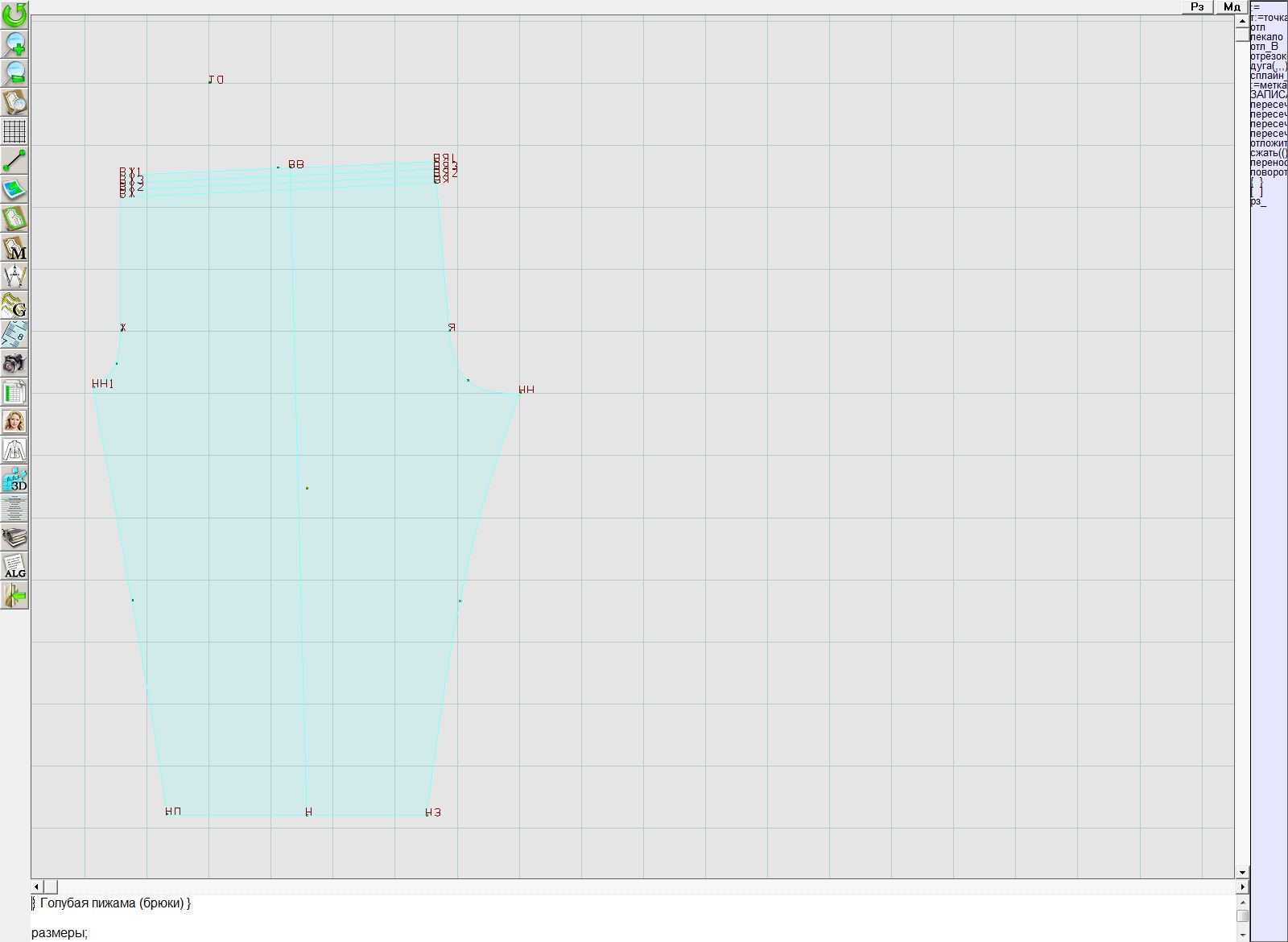Click the stacked books library icon
Screen dimensions: 1288x942
click(14, 537)
